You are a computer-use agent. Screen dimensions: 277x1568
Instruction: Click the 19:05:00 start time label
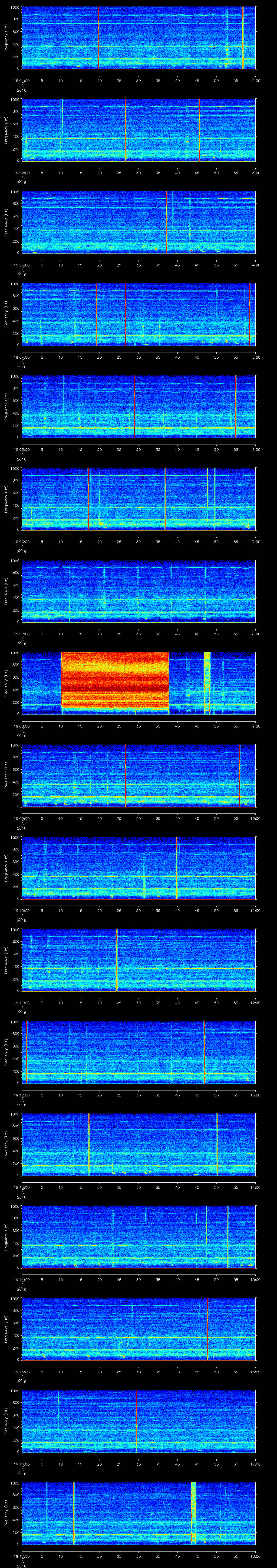pyautogui.click(x=21, y=449)
